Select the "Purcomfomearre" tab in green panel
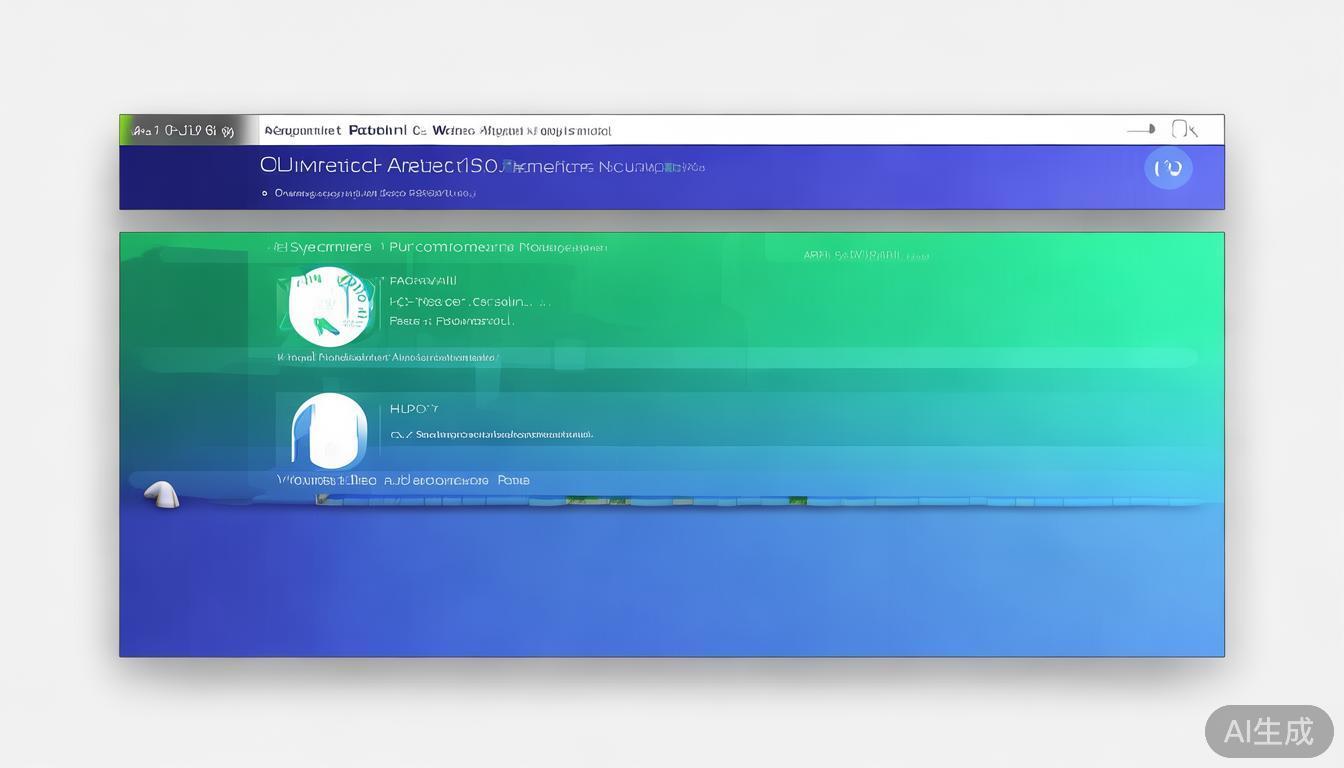Viewport: 1344px width, 768px height. tap(451, 247)
